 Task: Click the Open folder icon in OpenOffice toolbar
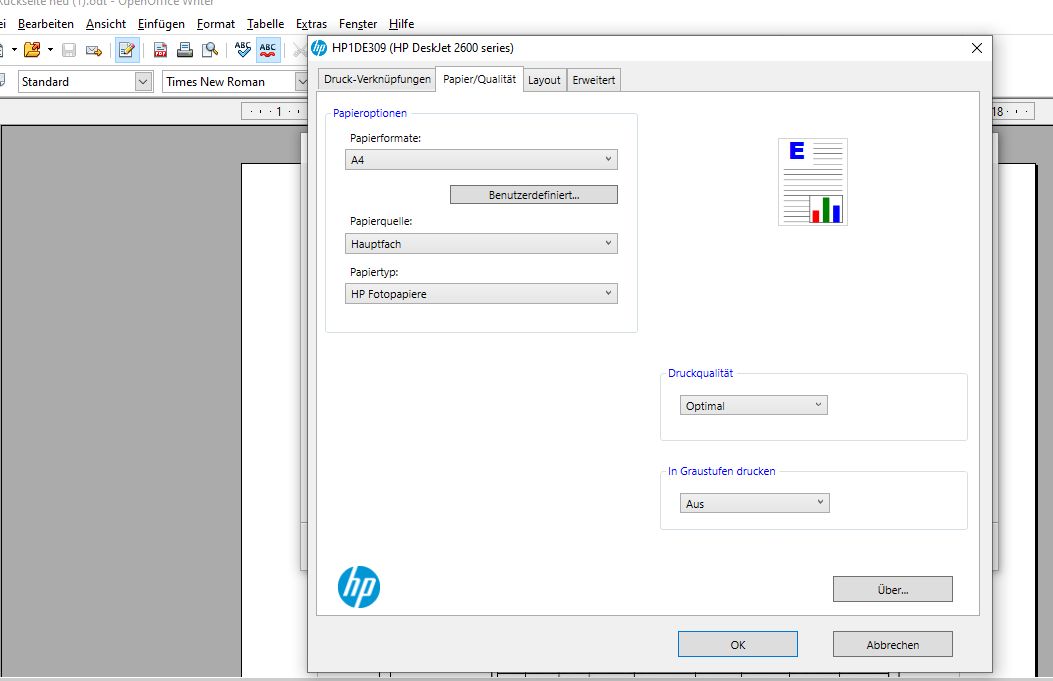pos(32,50)
